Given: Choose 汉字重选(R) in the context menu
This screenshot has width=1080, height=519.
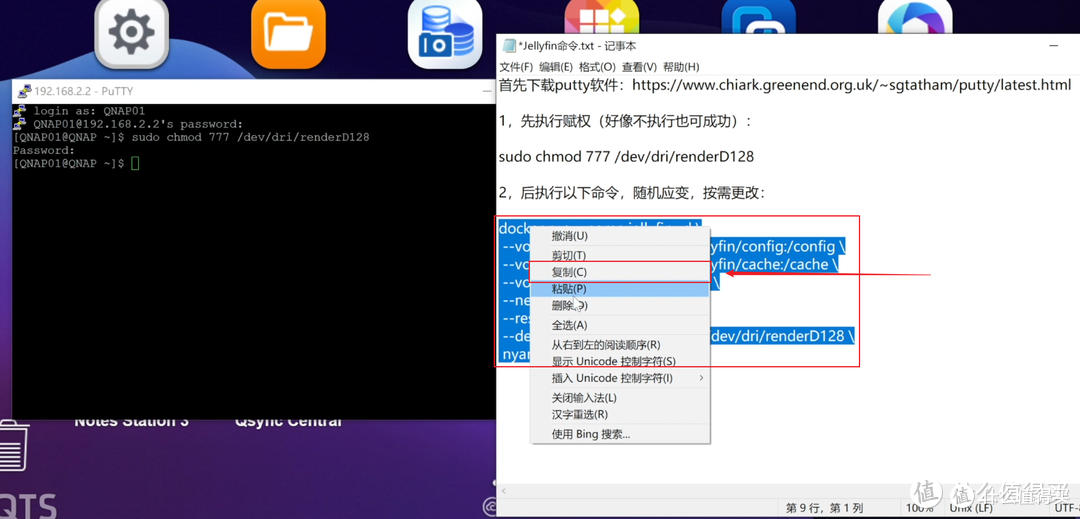Looking at the screenshot, I should click(620, 414).
